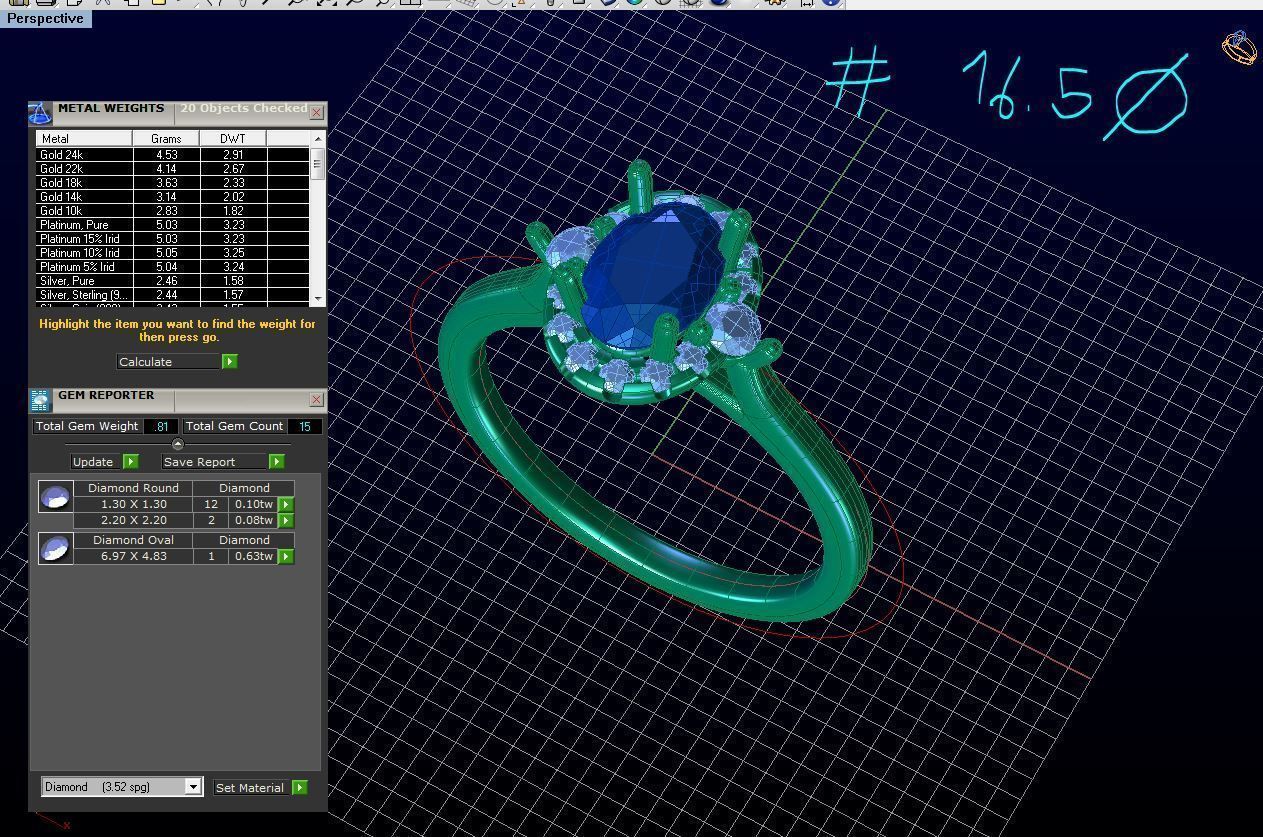Click the 0.63tw weight cell

254,556
